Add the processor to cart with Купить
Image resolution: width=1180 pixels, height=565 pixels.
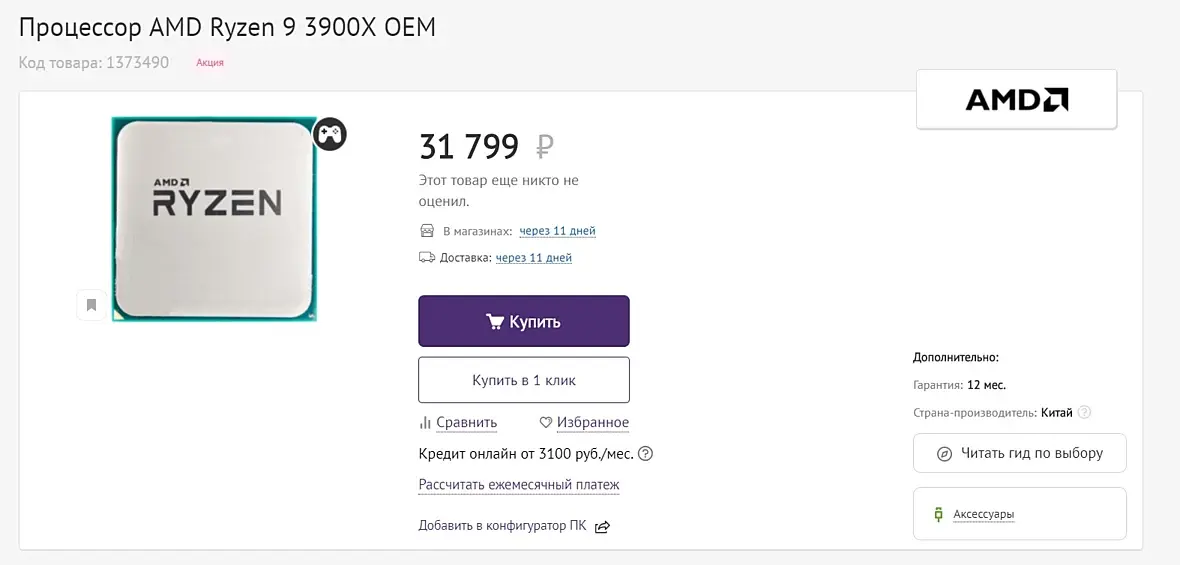pos(524,321)
